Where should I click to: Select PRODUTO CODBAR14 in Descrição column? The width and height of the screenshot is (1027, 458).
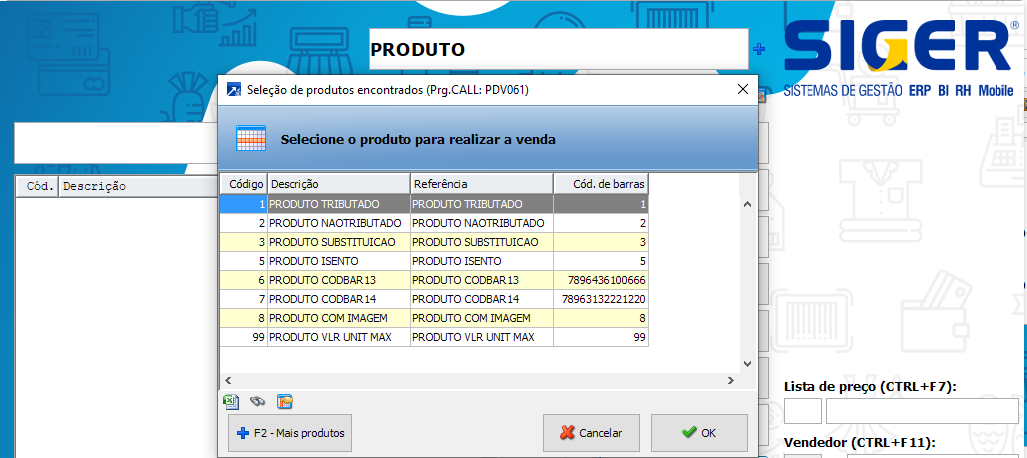coord(339,299)
